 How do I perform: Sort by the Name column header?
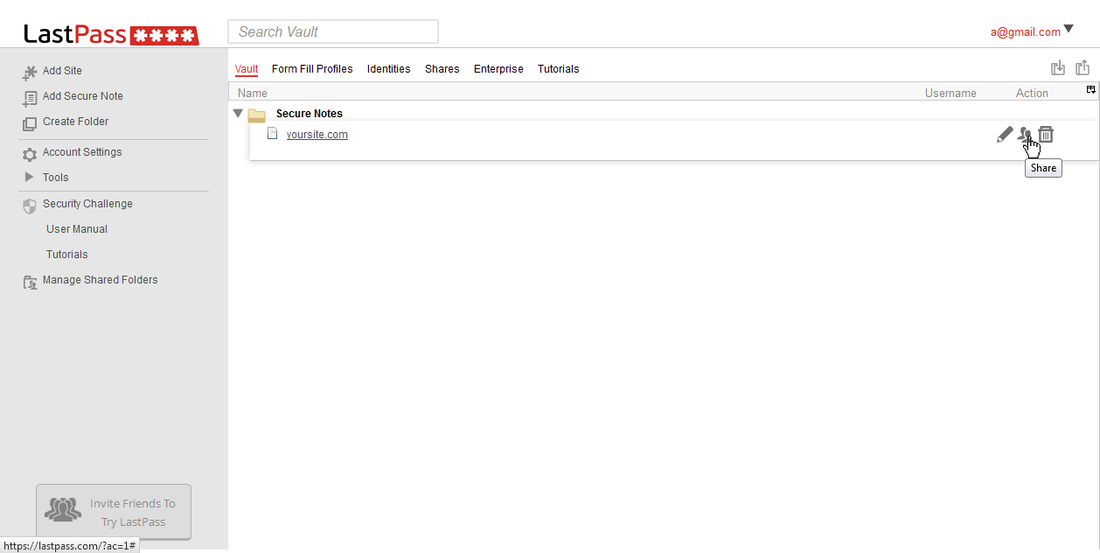tap(253, 93)
